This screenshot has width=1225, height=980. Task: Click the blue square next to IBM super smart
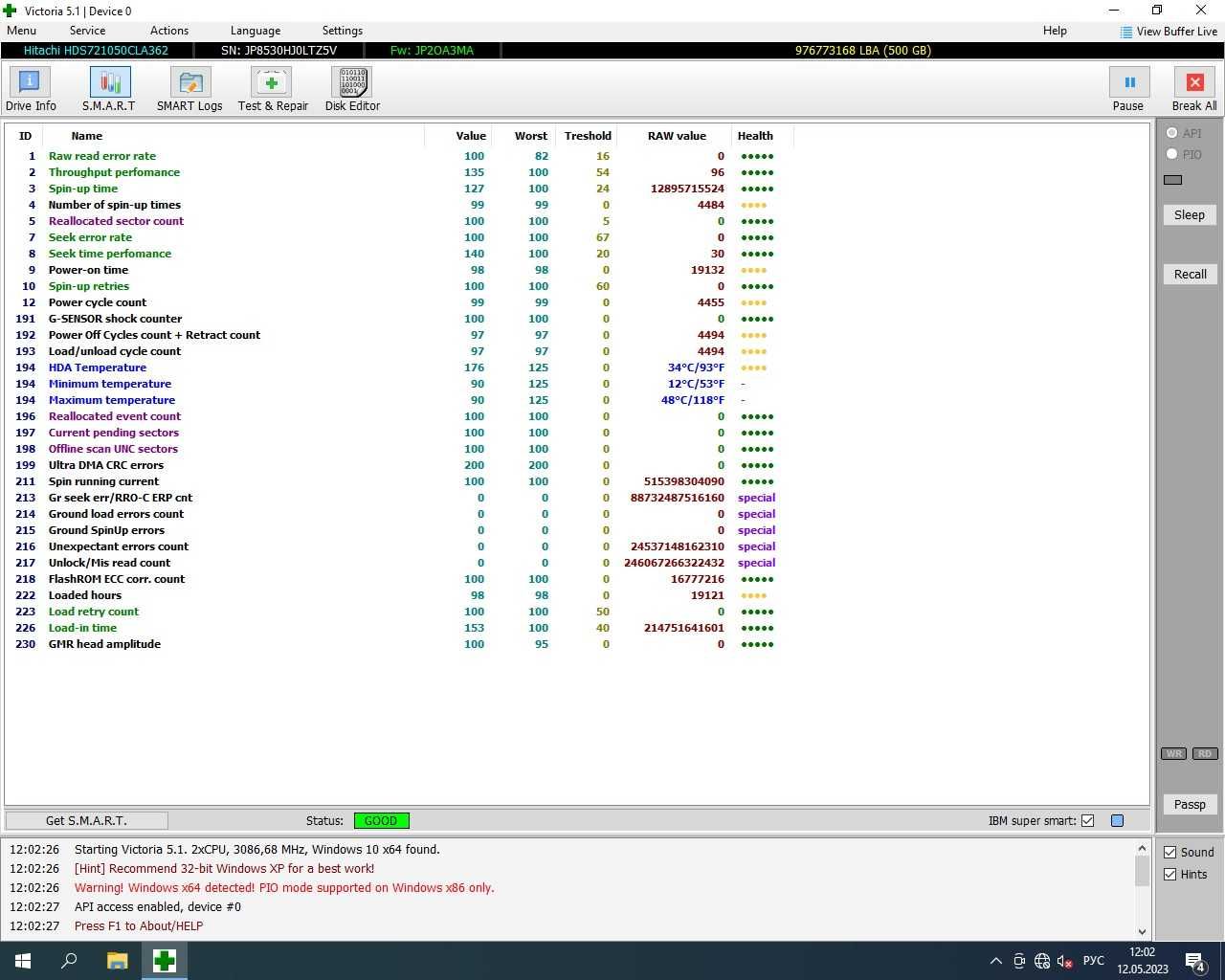(x=1117, y=820)
